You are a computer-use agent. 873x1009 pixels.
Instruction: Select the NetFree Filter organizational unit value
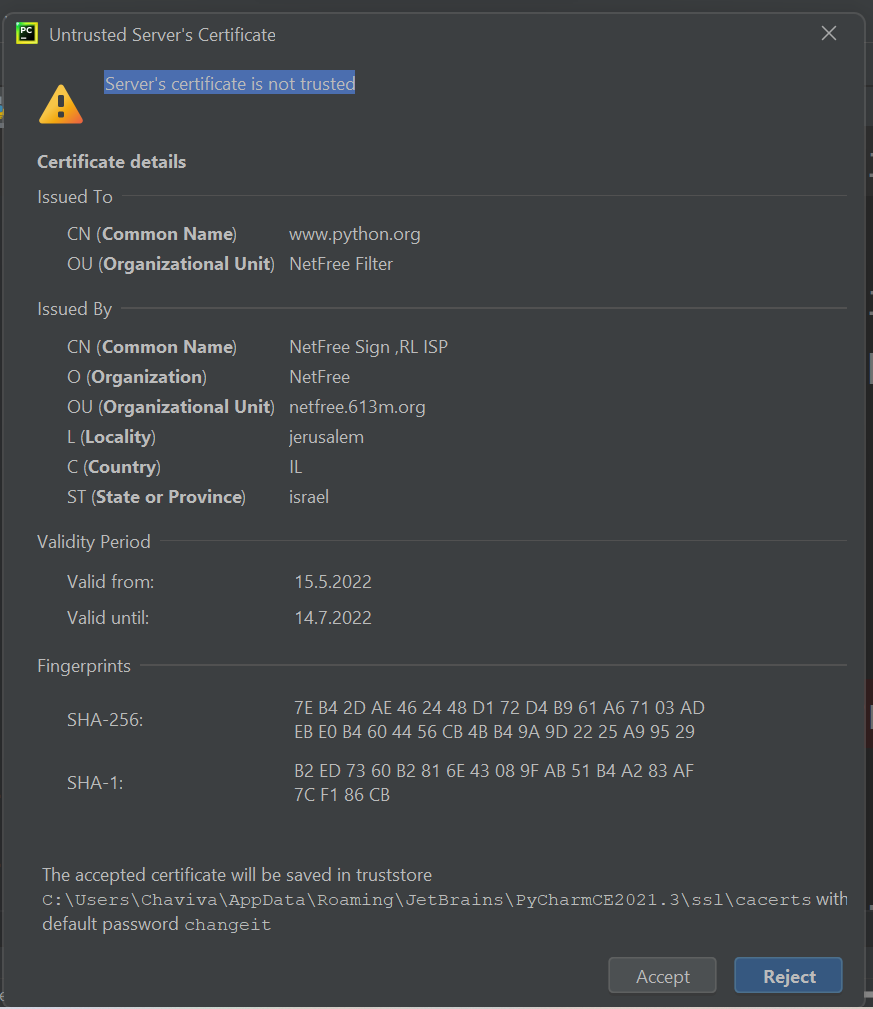point(341,264)
